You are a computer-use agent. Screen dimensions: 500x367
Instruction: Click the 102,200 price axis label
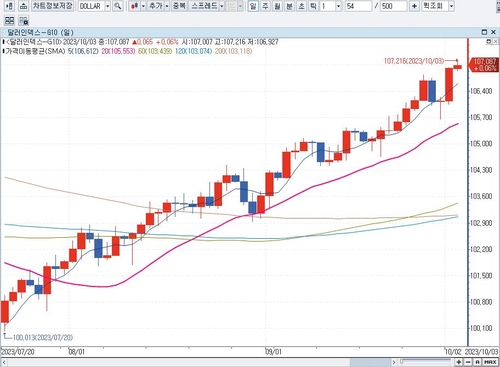click(x=481, y=249)
